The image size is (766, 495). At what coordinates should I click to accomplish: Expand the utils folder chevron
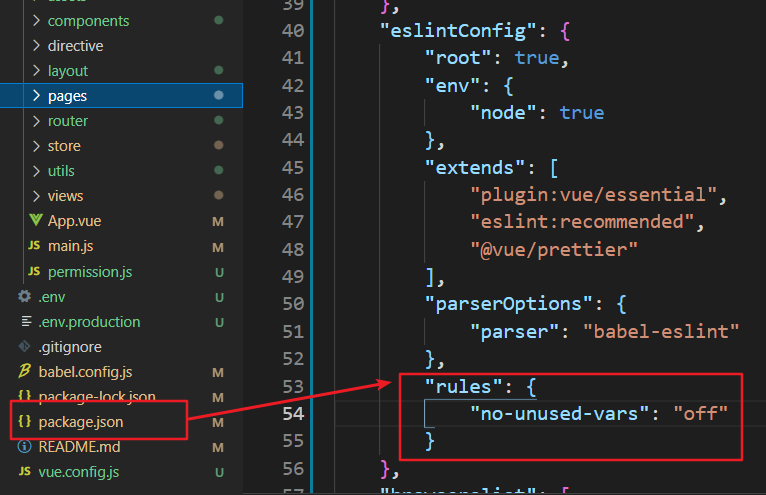pos(36,171)
